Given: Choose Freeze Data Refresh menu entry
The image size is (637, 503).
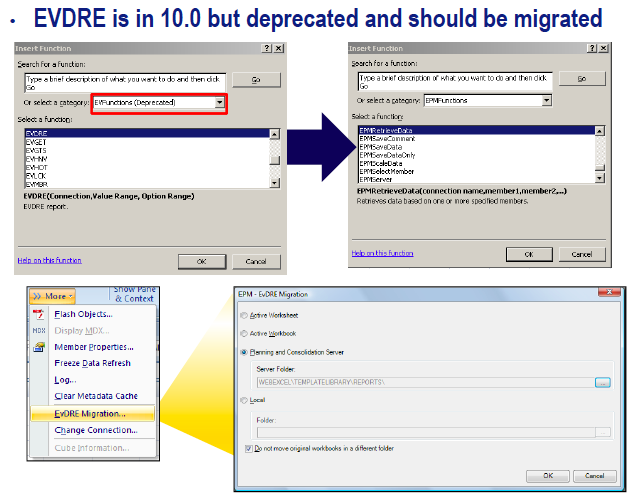Looking at the screenshot, I should 93,363.
